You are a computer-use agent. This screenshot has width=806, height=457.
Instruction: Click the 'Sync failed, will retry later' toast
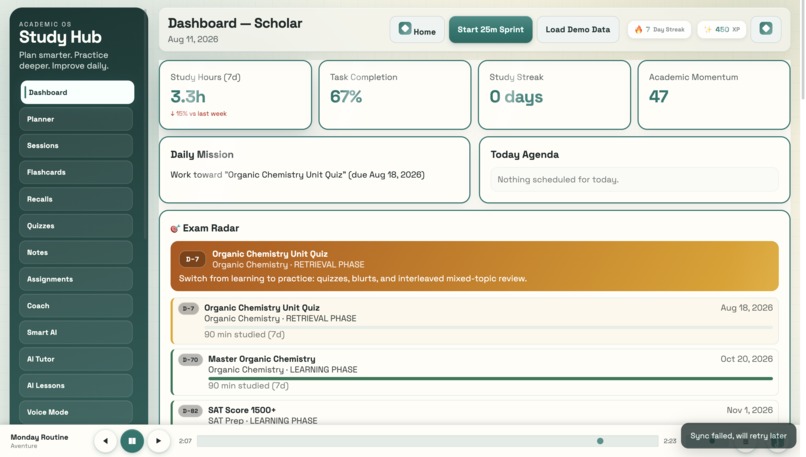point(738,436)
